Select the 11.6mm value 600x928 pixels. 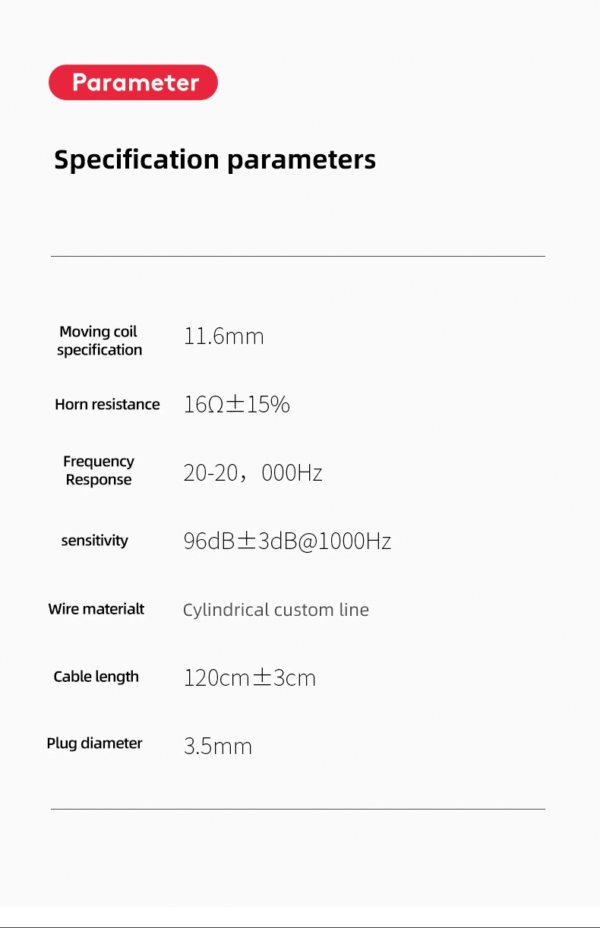click(x=224, y=336)
